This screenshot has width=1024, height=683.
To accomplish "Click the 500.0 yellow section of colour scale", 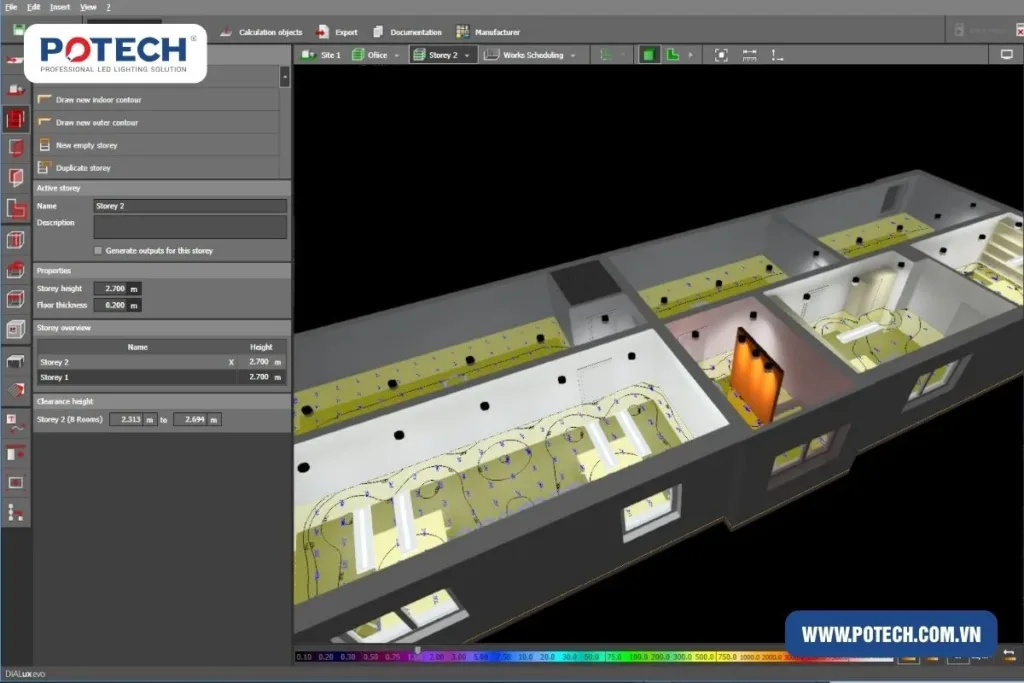I will [703, 656].
